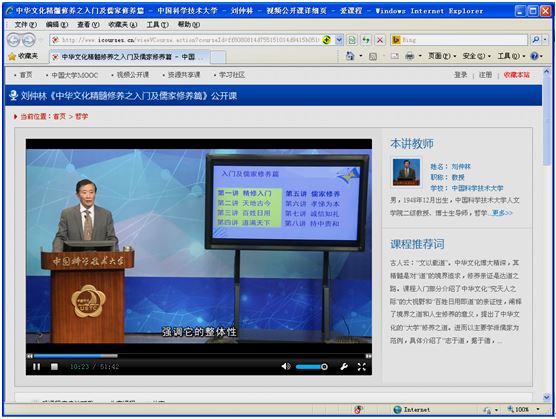
Task: Go forward with the browser Forward arrow
Action: [x=29, y=40]
